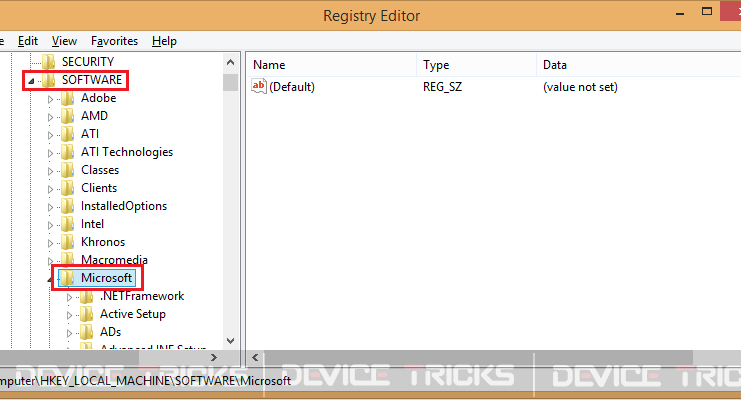Expand the AMD key
The image size is (741, 400).
tap(50, 117)
